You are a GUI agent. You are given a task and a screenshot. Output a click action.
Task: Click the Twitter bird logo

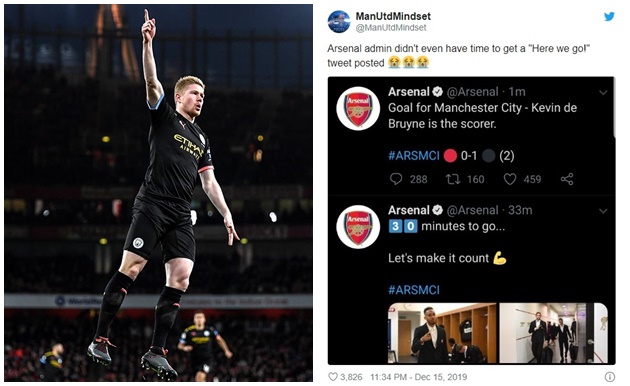point(610,16)
